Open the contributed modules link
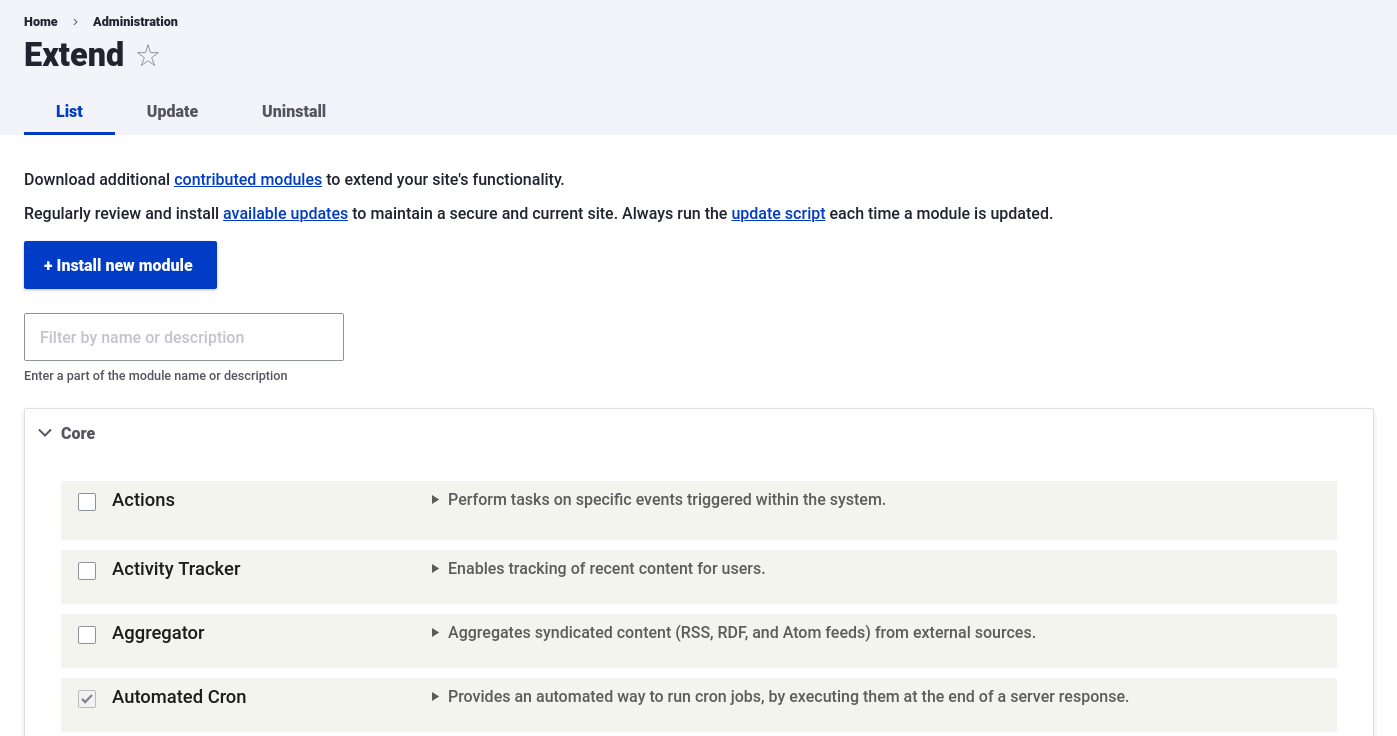This screenshot has width=1397, height=736. 248,180
